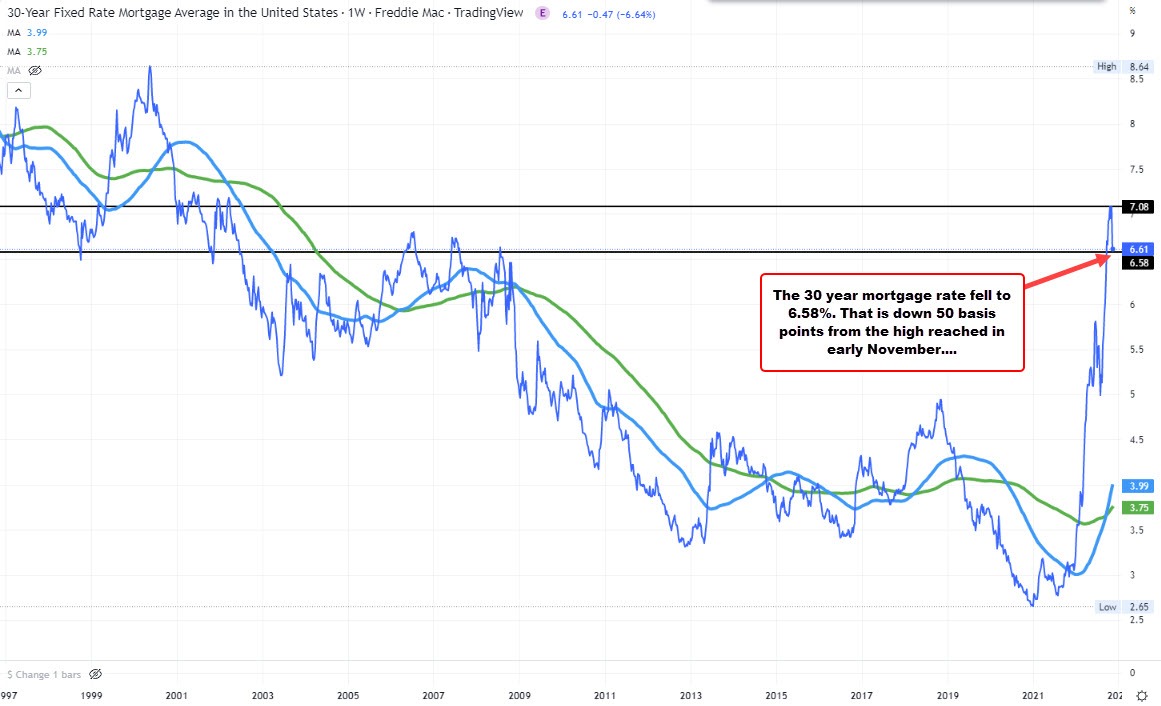Click the 8.5 value on price axis
This screenshot has height=706, width=1161.
1137,79
